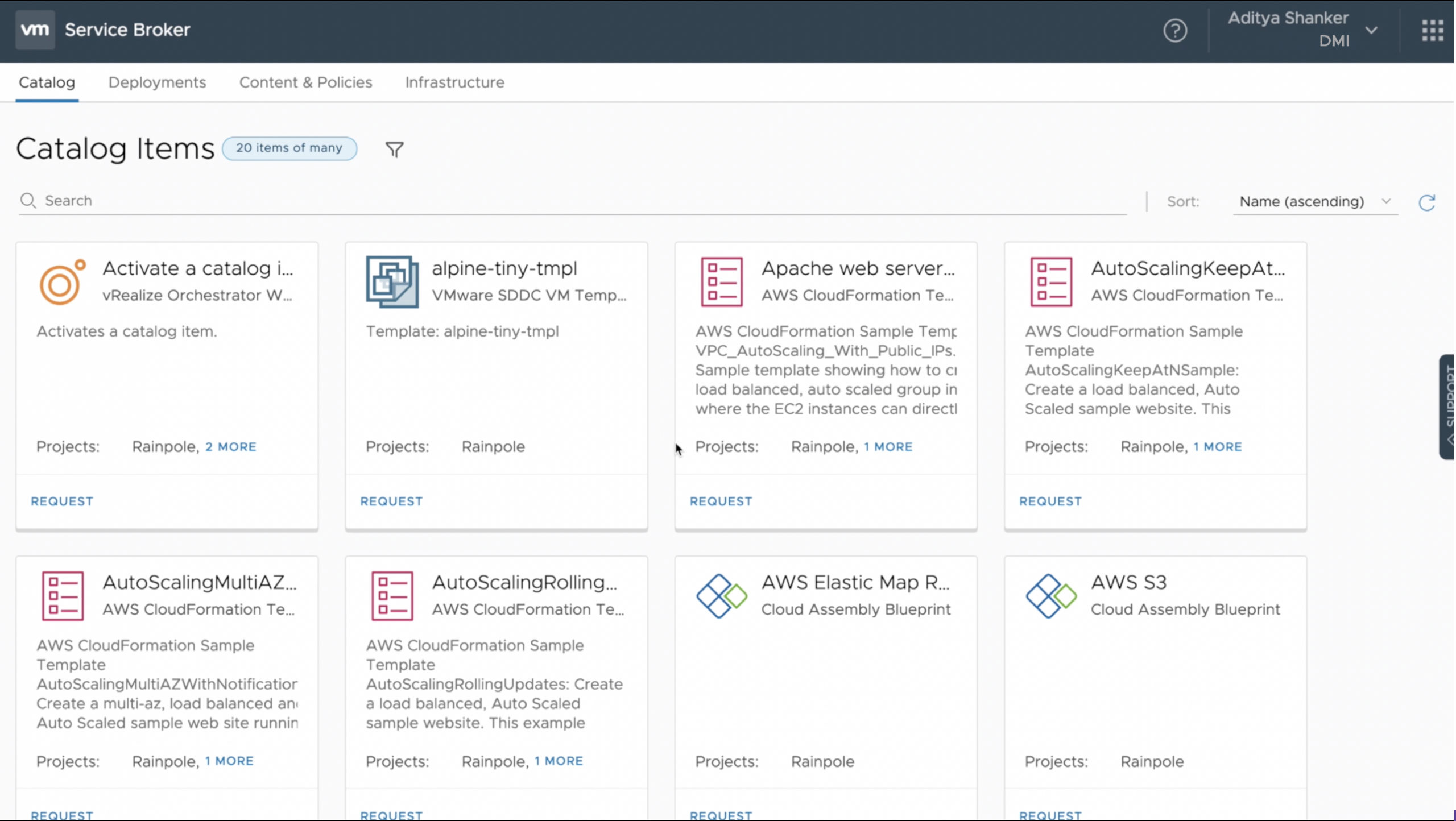Click the alpine-tiny-tmpl VM template icon
1456x821 pixels.
coord(392,282)
